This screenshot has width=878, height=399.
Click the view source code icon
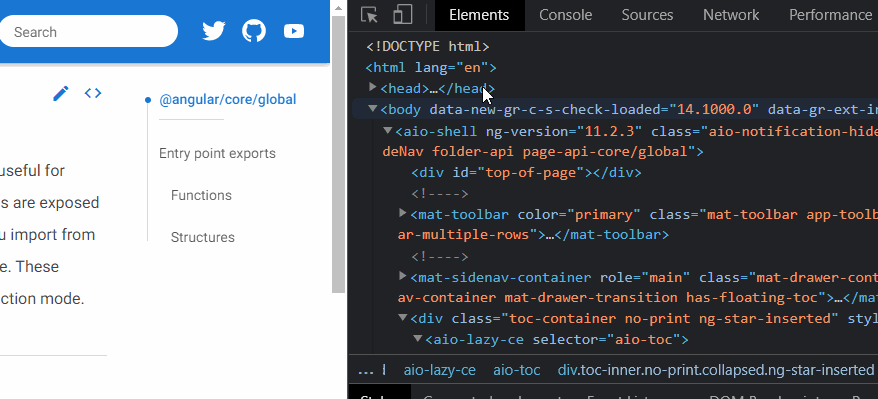click(x=93, y=93)
